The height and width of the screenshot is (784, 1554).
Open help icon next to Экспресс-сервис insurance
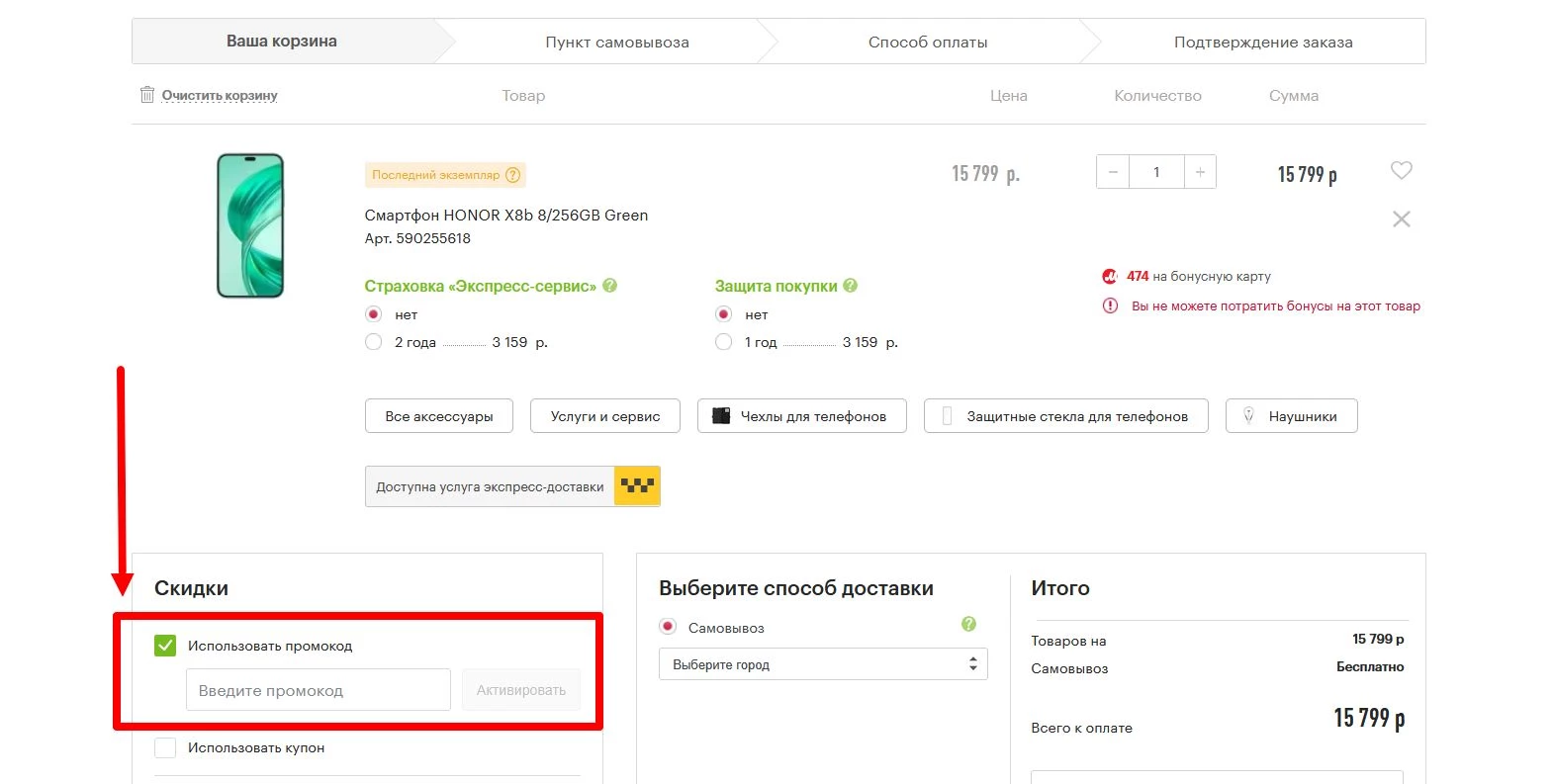(610, 286)
